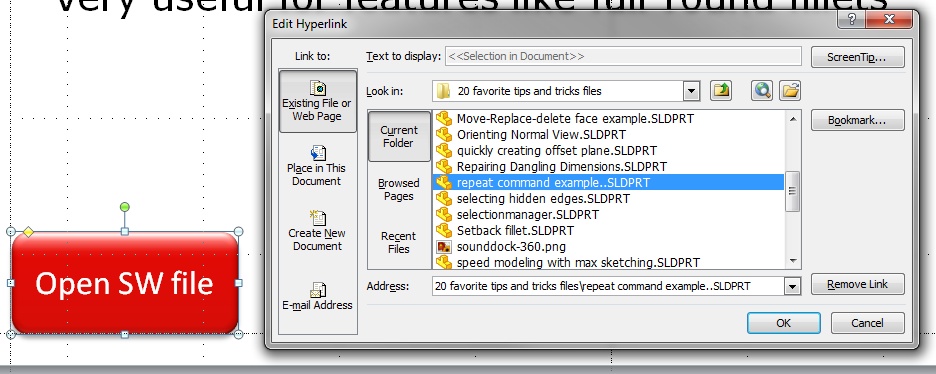Click the file list scrollbar thumb
The height and width of the screenshot is (374, 936).
(793, 191)
